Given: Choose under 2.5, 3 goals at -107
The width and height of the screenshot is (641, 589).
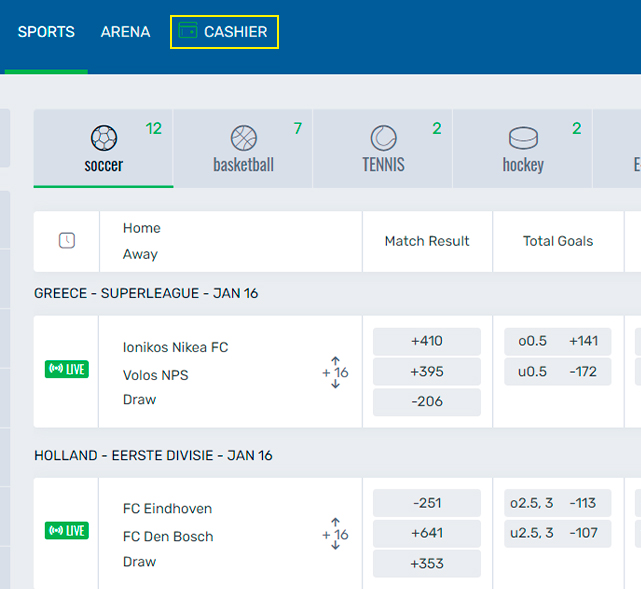Looking at the screenshot, I should click(x=557, y=533).
